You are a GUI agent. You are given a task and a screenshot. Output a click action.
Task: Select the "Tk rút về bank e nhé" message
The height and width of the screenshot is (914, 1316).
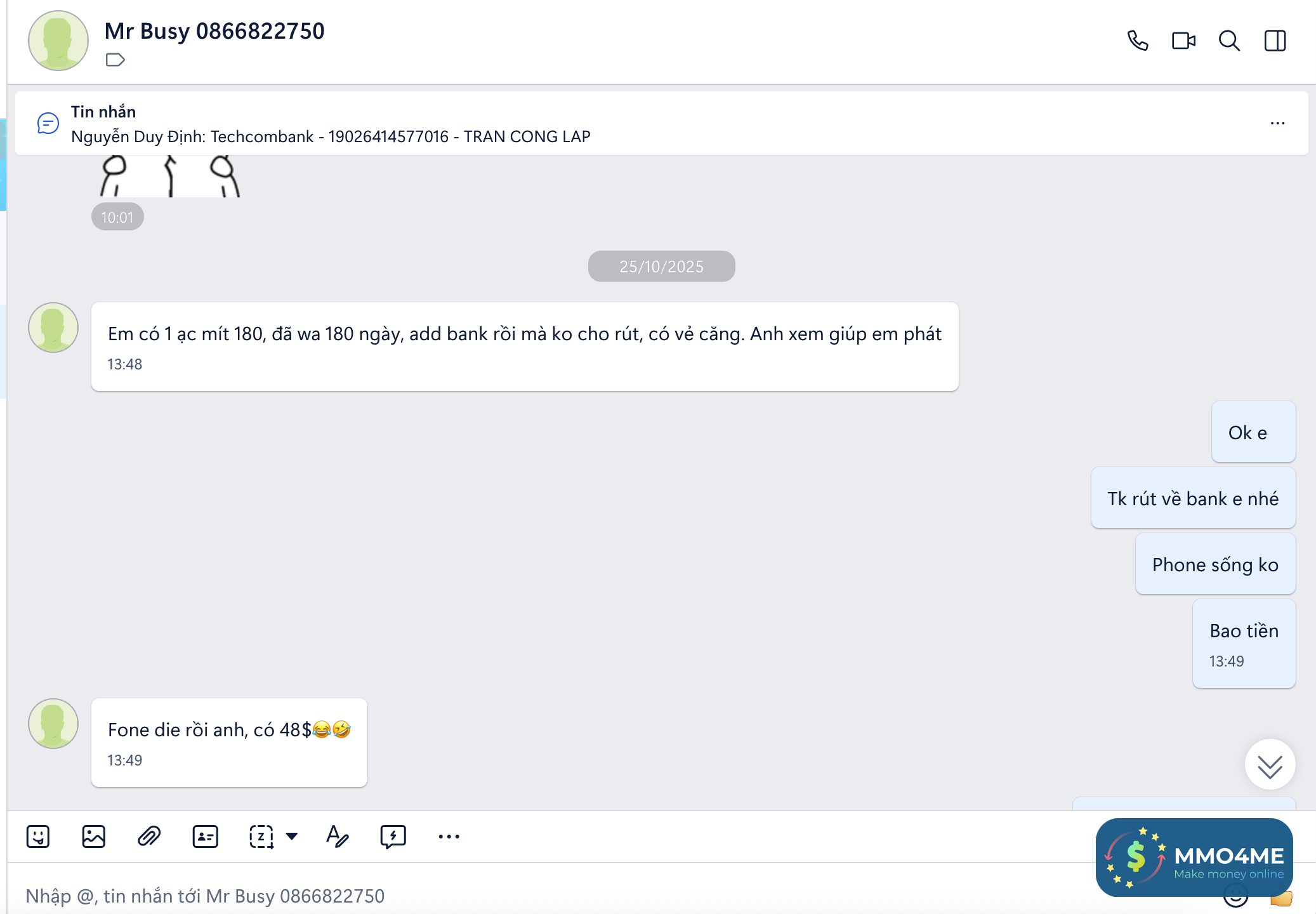pos(1193,498)
